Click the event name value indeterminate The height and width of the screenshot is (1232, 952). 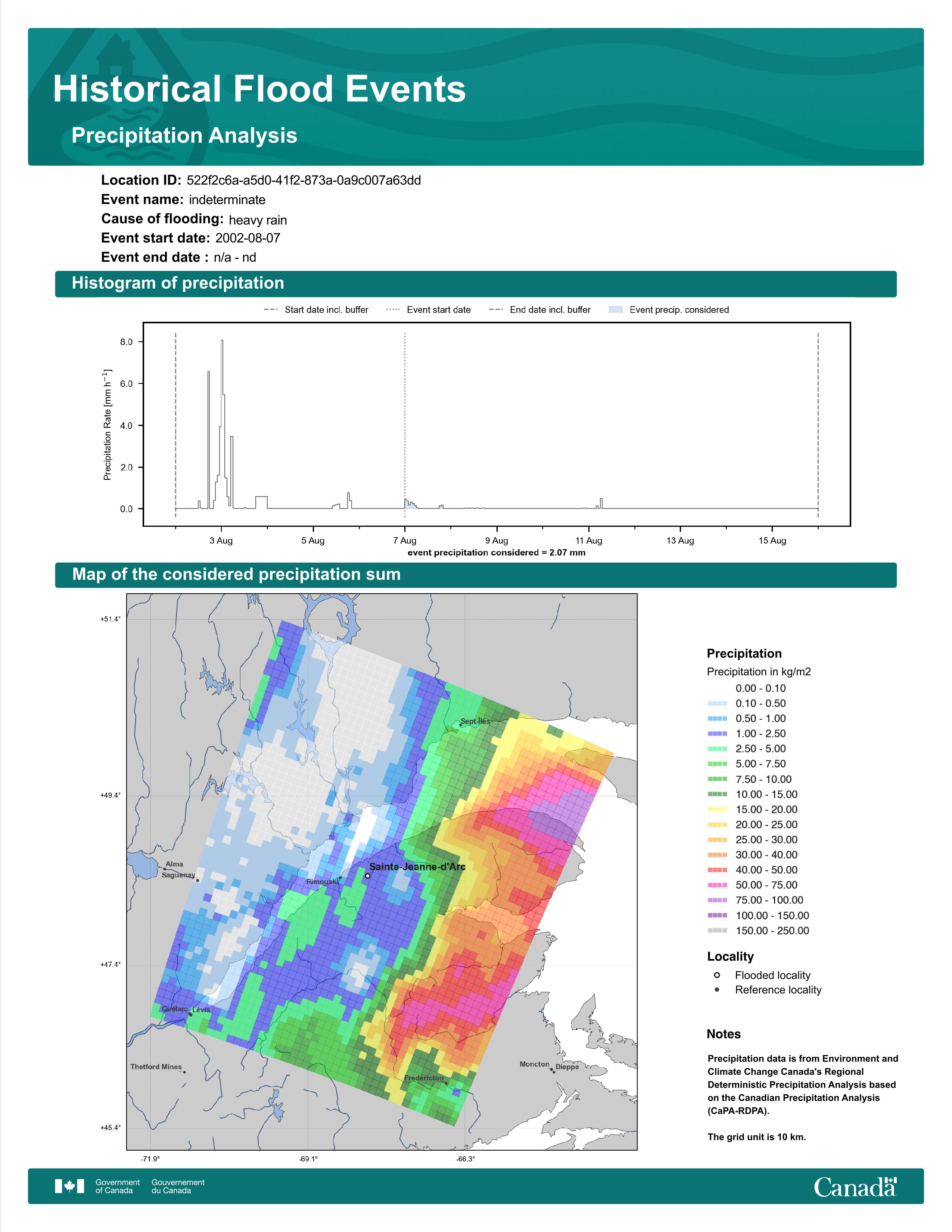point(227,200)
